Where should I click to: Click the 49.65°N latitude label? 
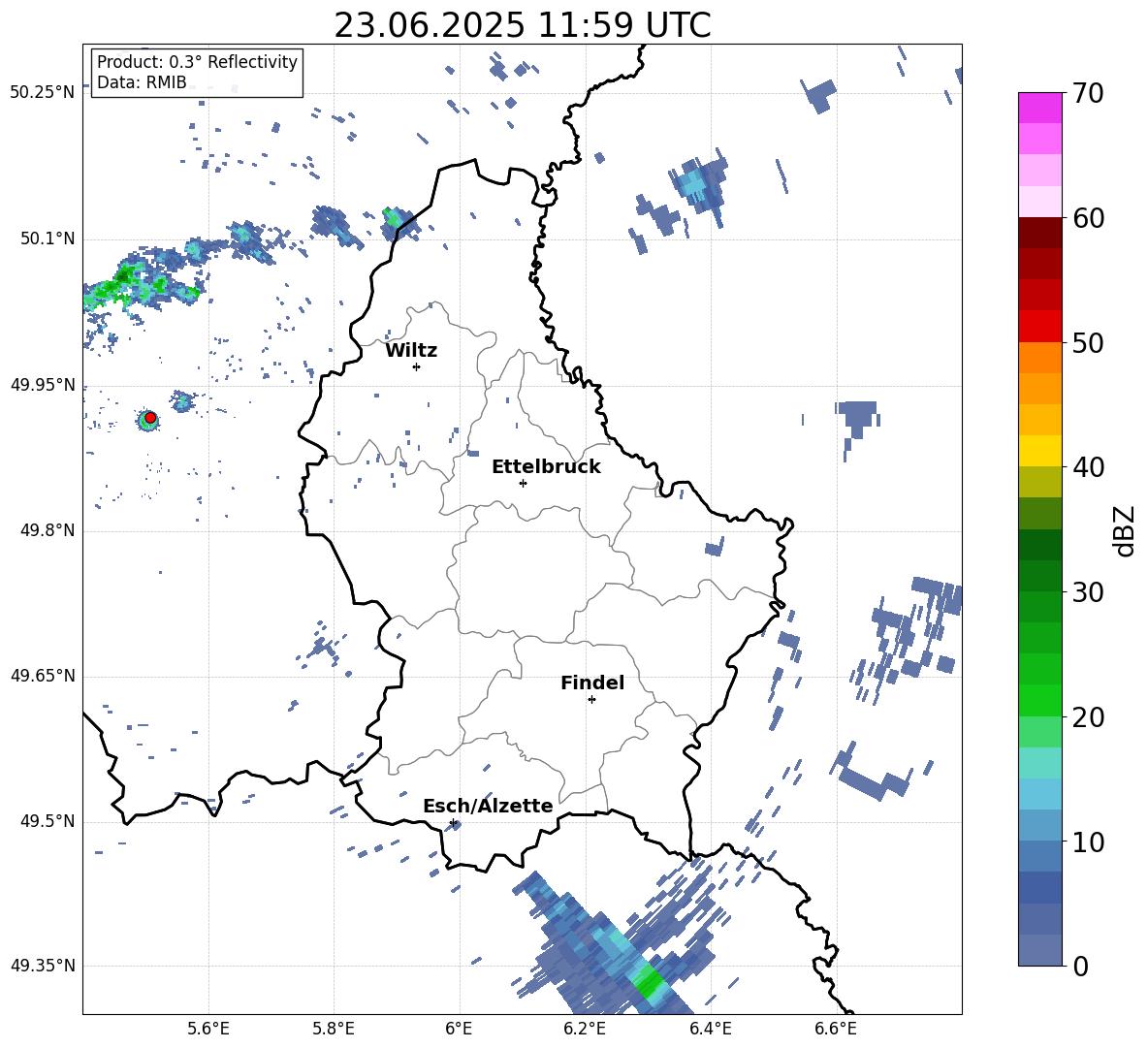coord(43,675)
